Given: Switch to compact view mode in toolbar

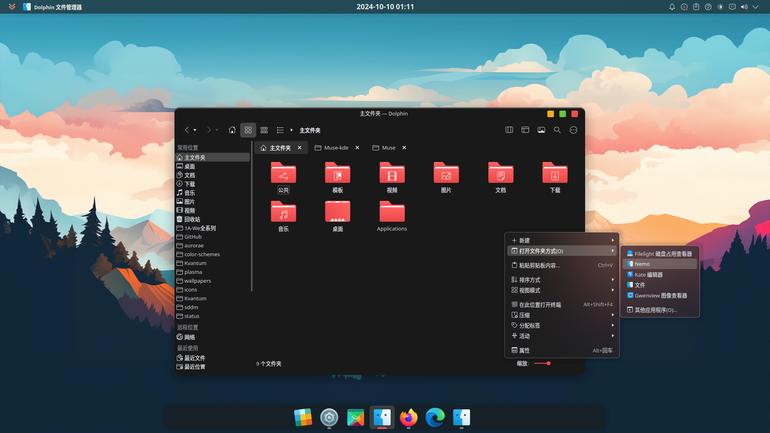Looking at the screenshot, I should (264, 130).
